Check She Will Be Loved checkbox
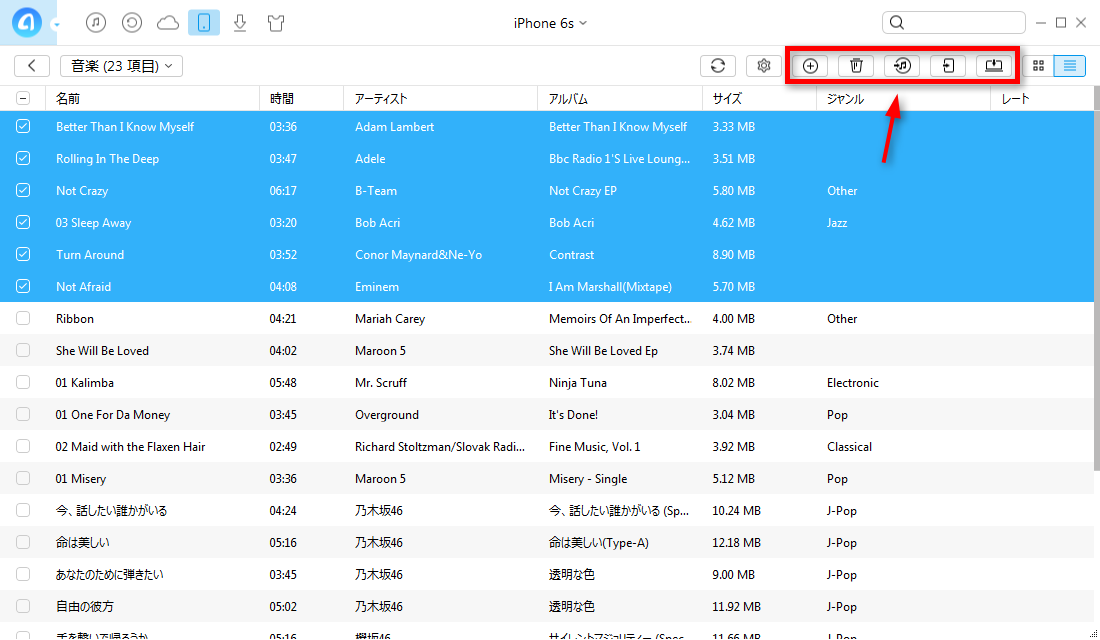 23,350
